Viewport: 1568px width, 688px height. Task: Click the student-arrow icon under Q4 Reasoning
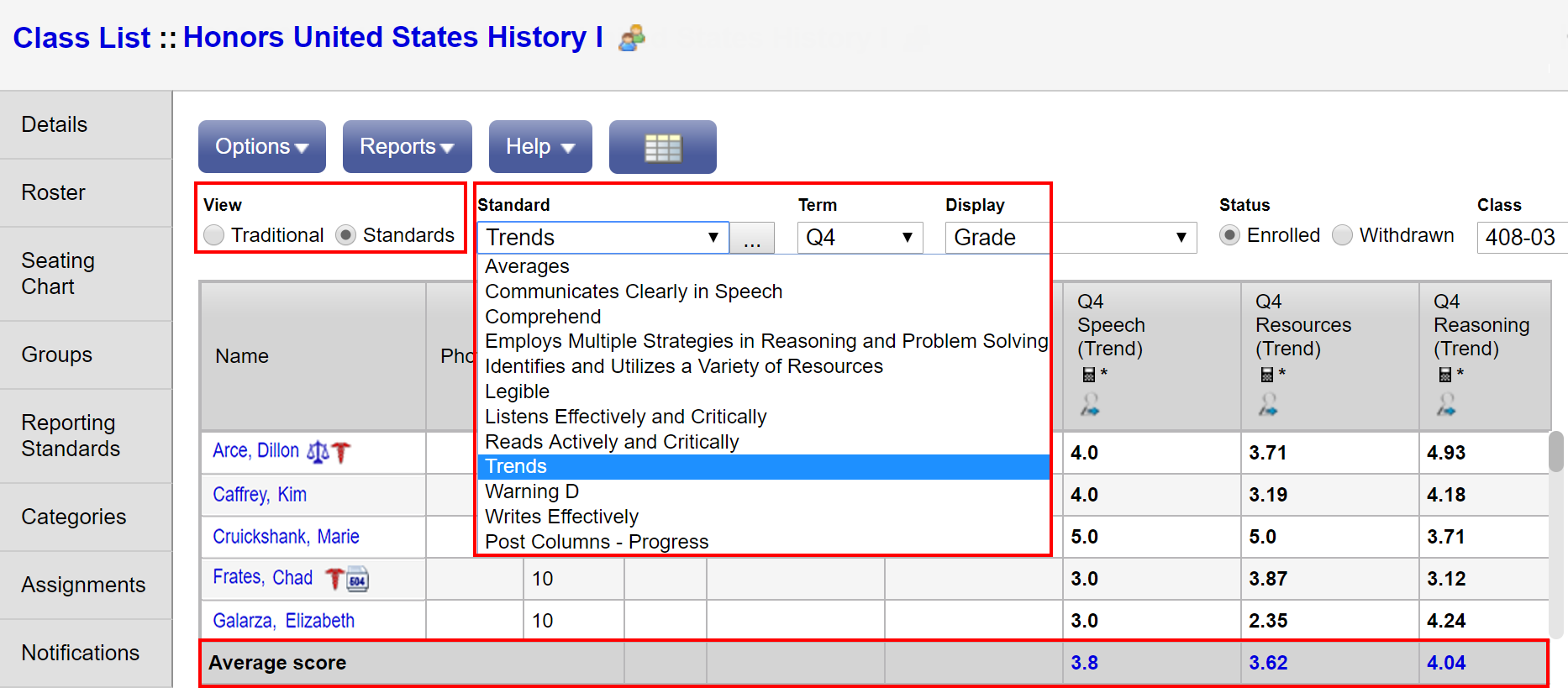coord(1446,405)
